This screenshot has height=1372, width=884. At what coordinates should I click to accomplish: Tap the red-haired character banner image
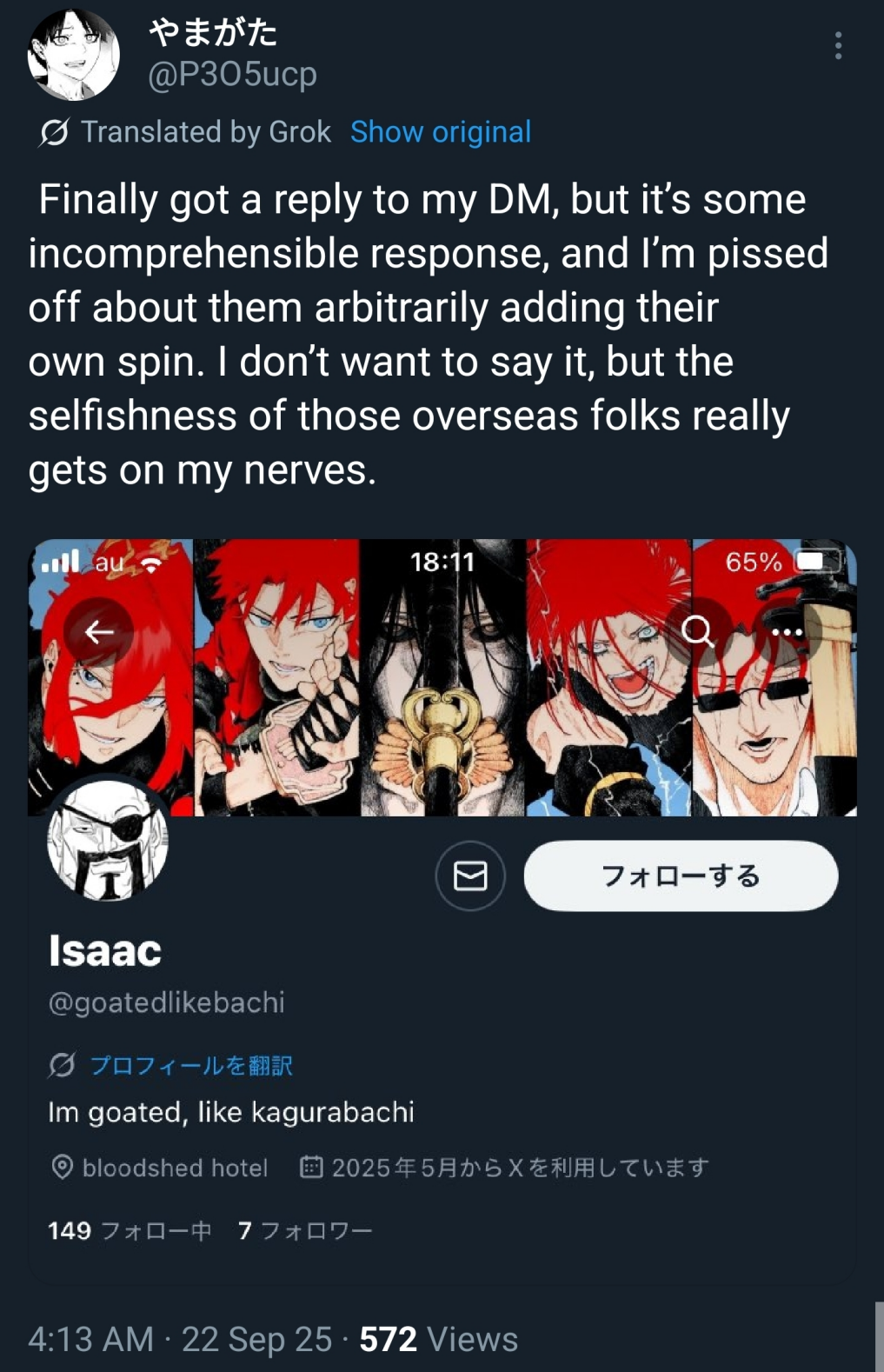pyautogui.click(x=442, y=677)
